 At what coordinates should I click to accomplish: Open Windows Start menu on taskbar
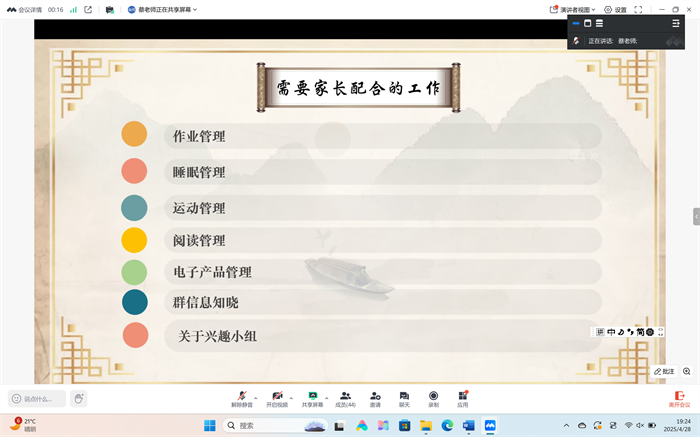point(210,425)
